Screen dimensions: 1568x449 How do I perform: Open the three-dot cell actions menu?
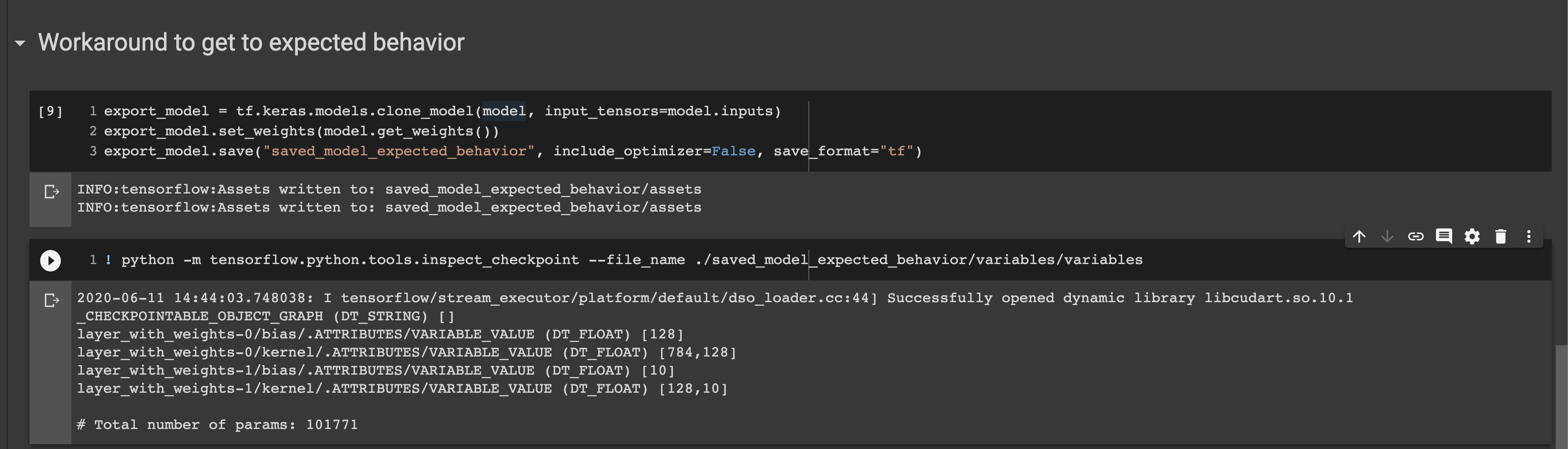pos(1528,237)
